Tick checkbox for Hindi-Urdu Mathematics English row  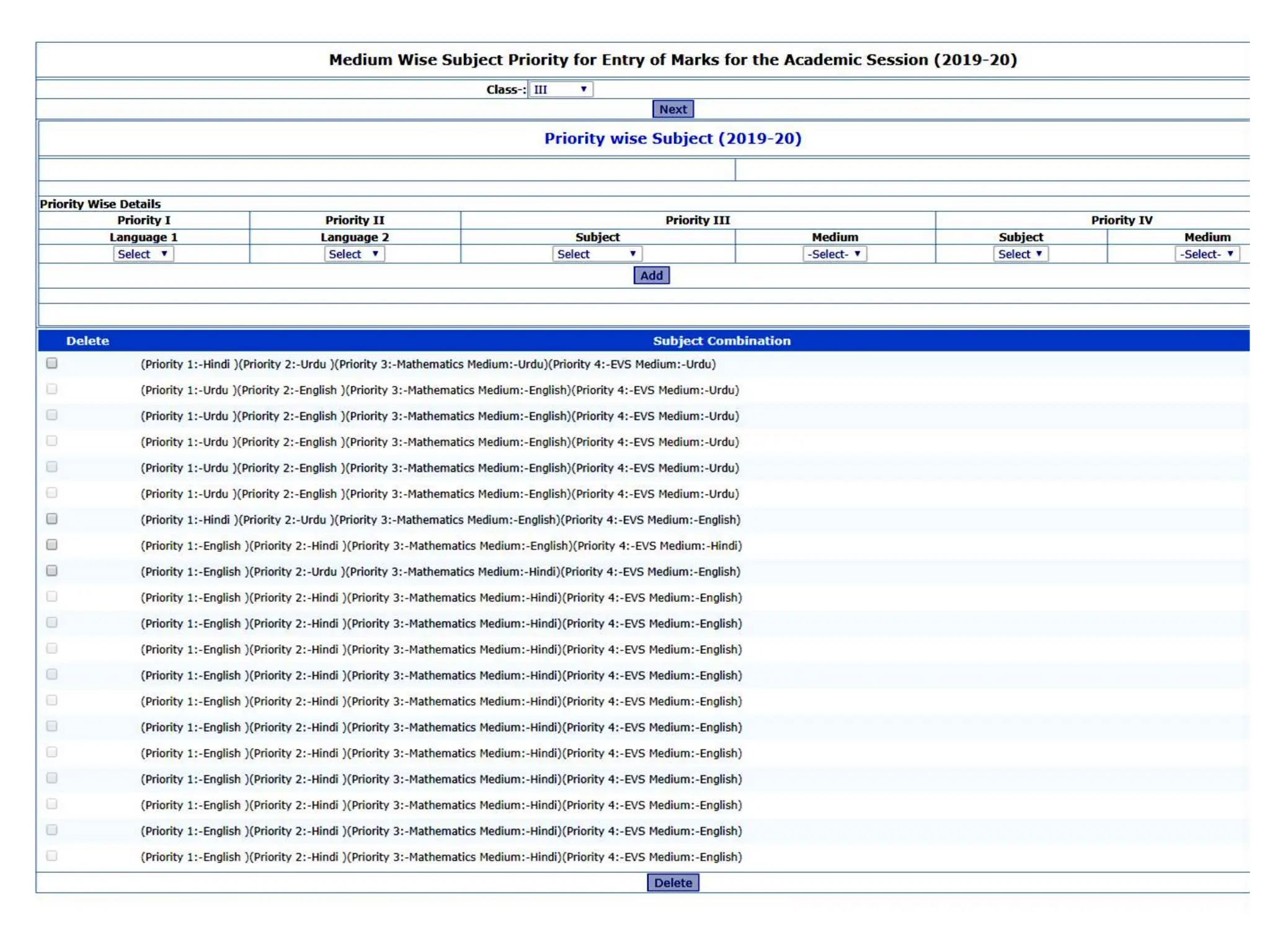click(x=52, y=519)
